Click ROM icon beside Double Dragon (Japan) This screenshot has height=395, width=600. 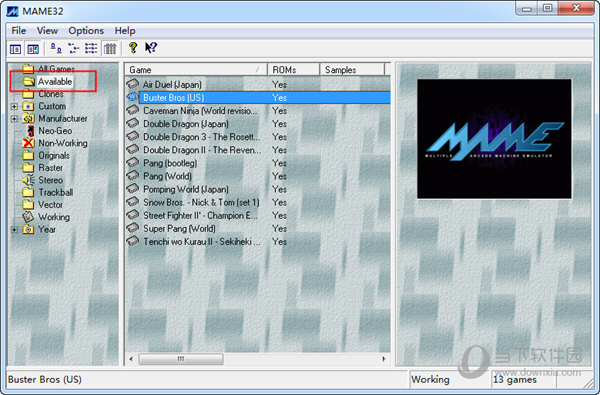[x=132, y=123]
